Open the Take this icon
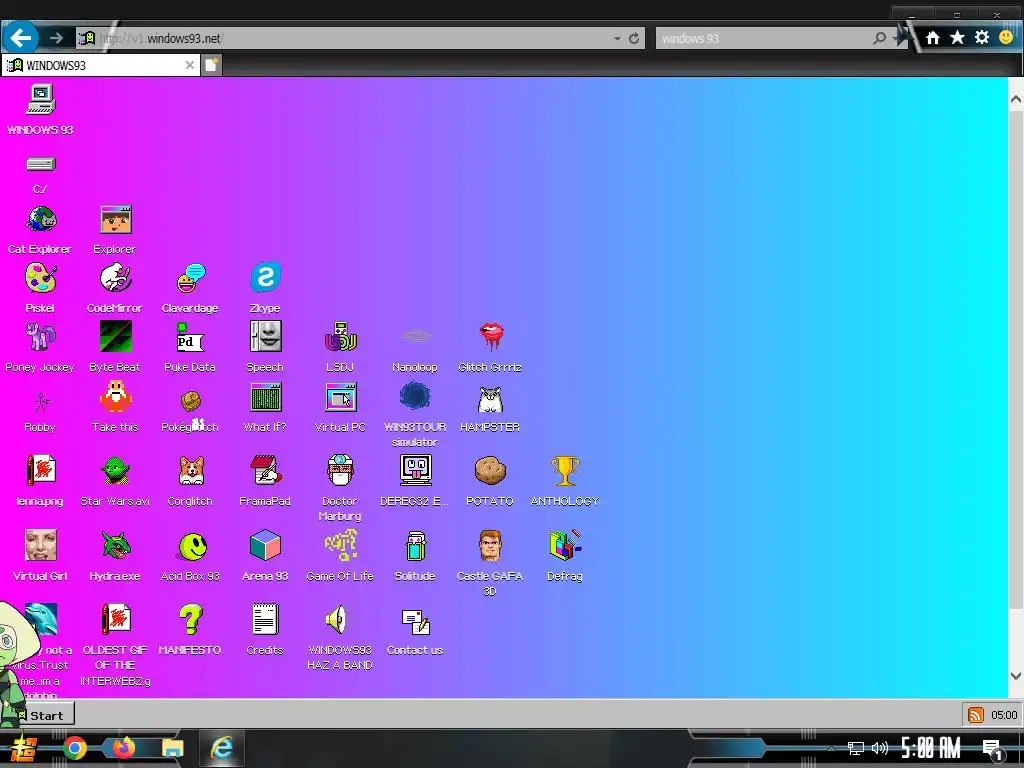Image resolution: width=1024 pixels, height=768 pixels. (x=116, y=396)
